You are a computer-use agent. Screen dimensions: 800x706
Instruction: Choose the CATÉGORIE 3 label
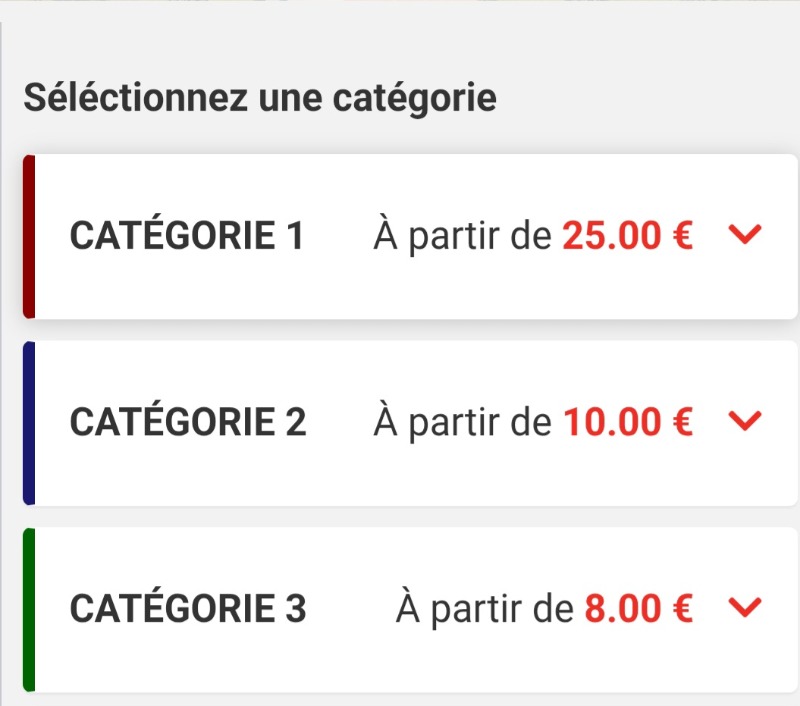click(x=187, y=608)
